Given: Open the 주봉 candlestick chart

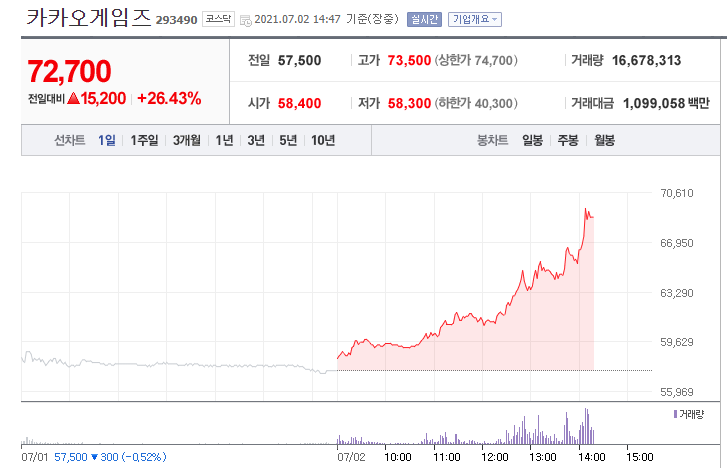Looking at the screenshot, I should pos(568,140).
